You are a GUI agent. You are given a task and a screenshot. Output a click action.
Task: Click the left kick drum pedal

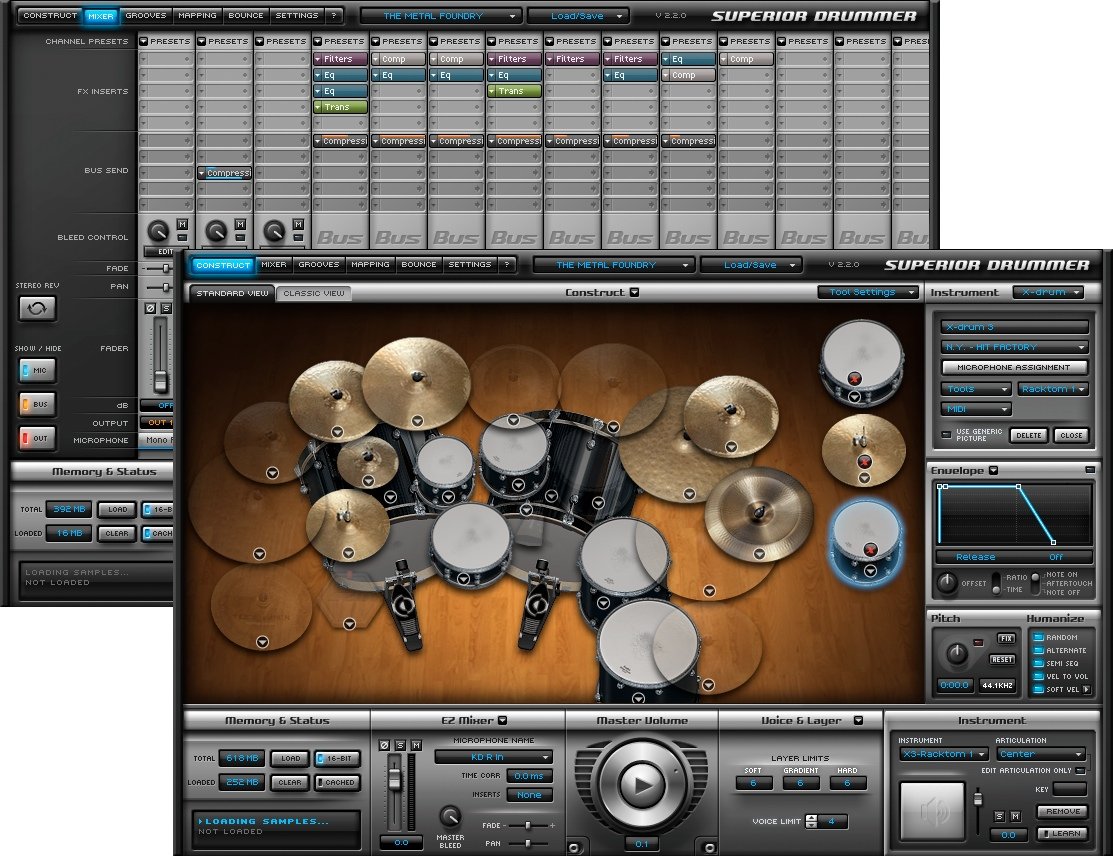tap(402, 603)
